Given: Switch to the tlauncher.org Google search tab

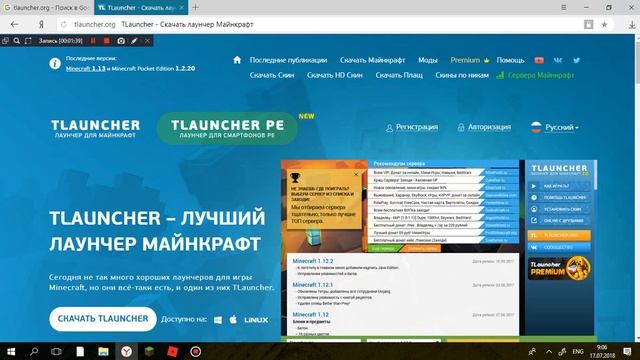Looking at the screenshot, I should point(46,7).
